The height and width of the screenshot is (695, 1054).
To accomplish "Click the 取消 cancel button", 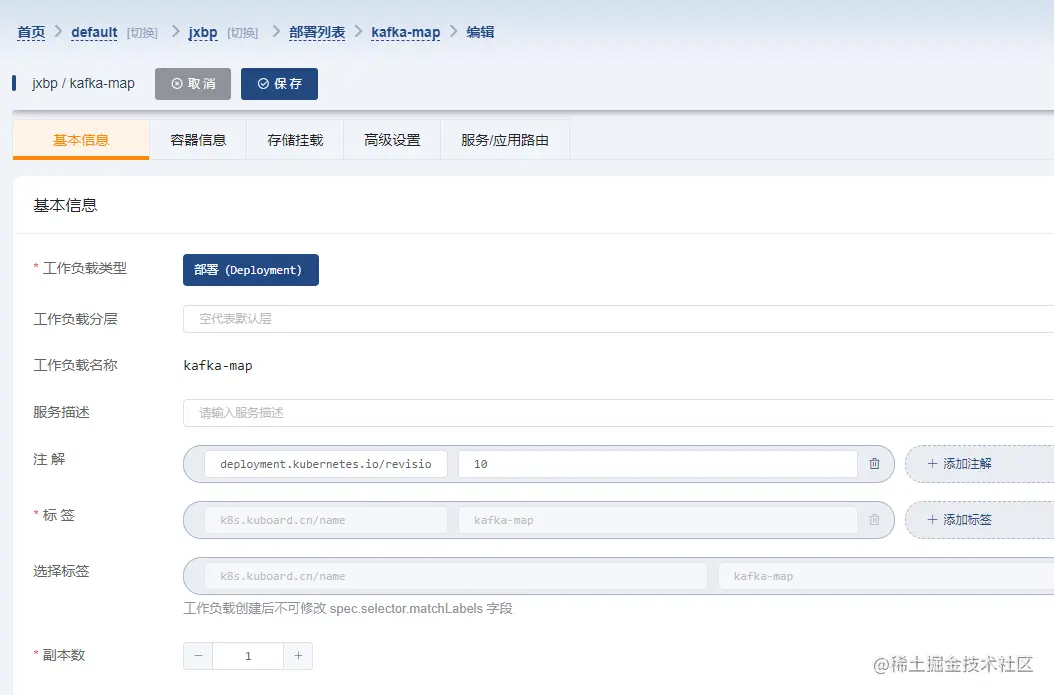I will click(x=193, y=84).
